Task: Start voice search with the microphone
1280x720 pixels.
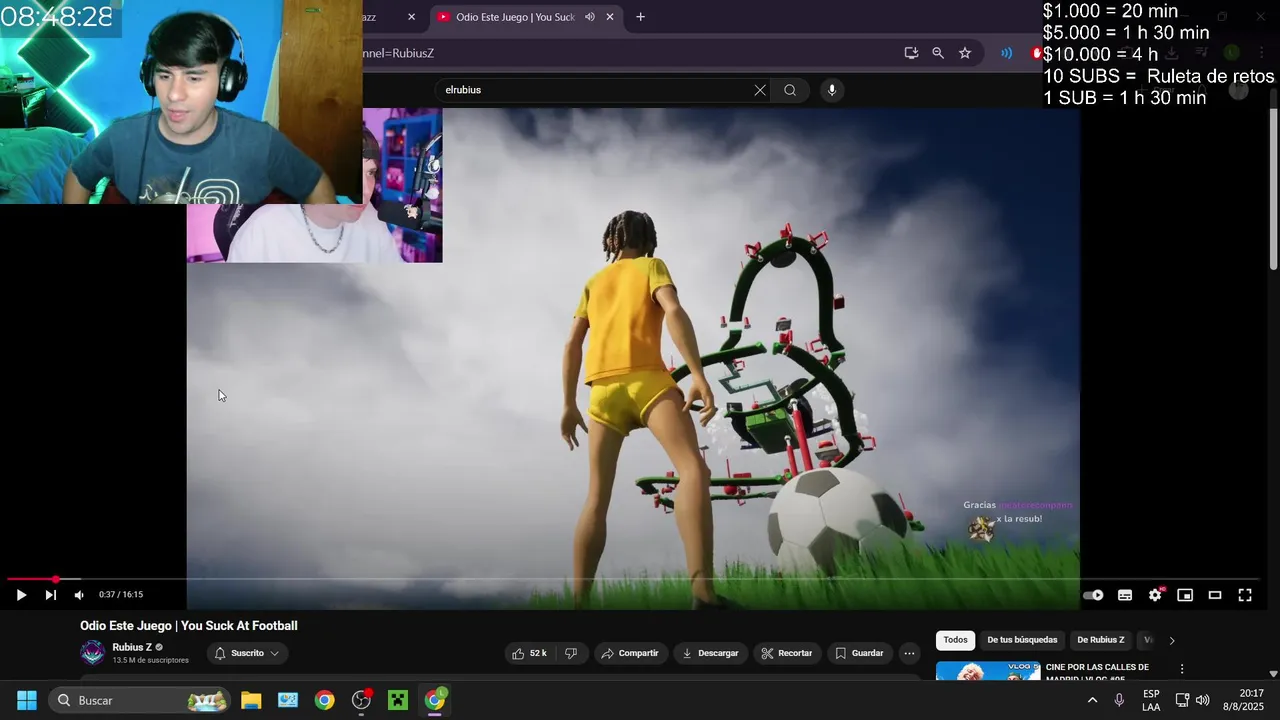Action: [x=831, y=90]
